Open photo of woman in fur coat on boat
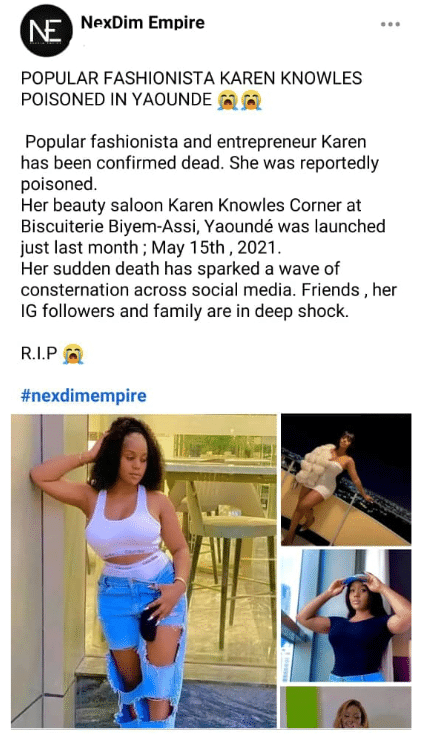Image resolution: width=428 pixels, height=739 pixels. coord(346,479)
